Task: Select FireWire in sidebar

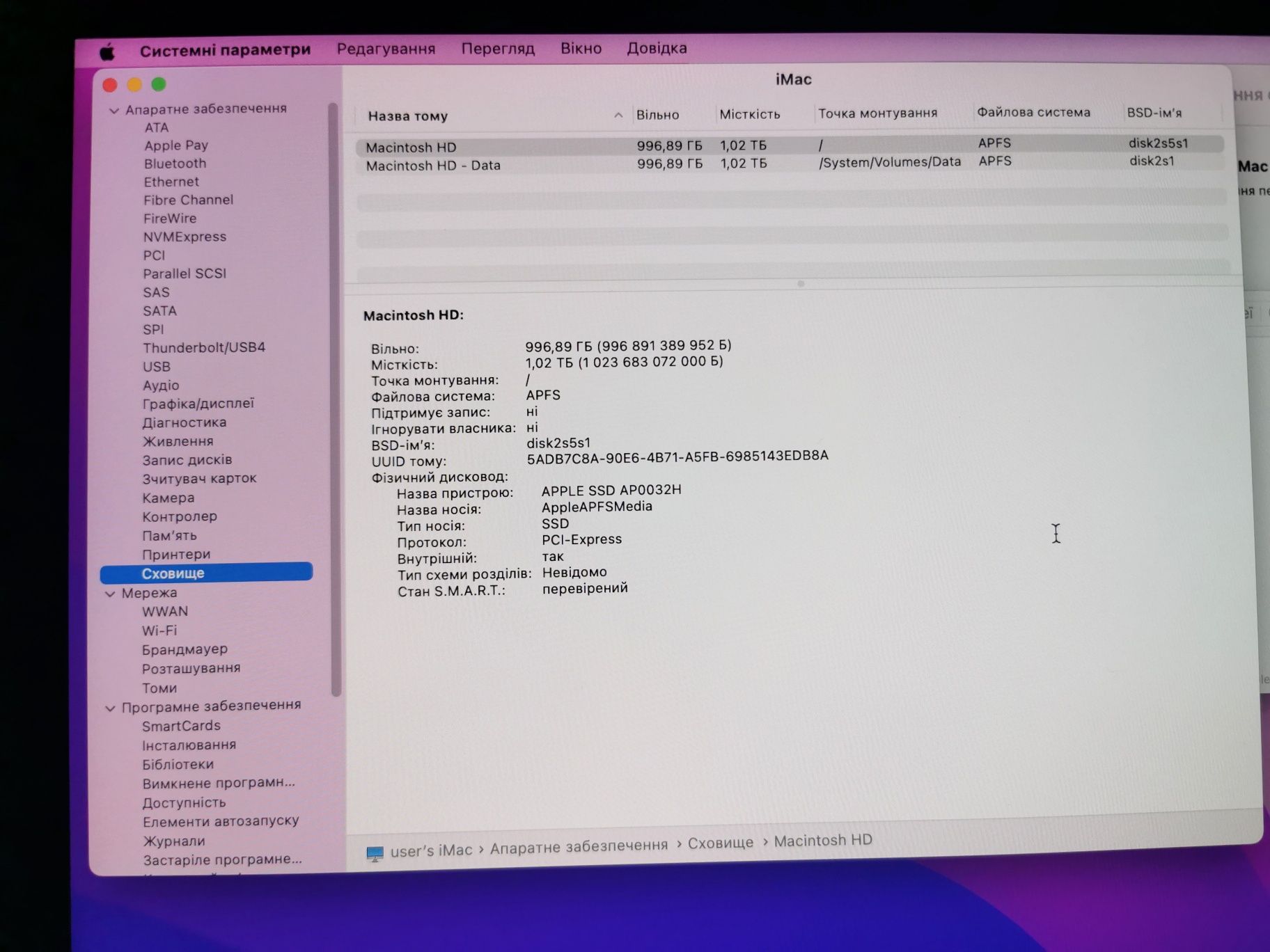Action: (x=170, y=218)
